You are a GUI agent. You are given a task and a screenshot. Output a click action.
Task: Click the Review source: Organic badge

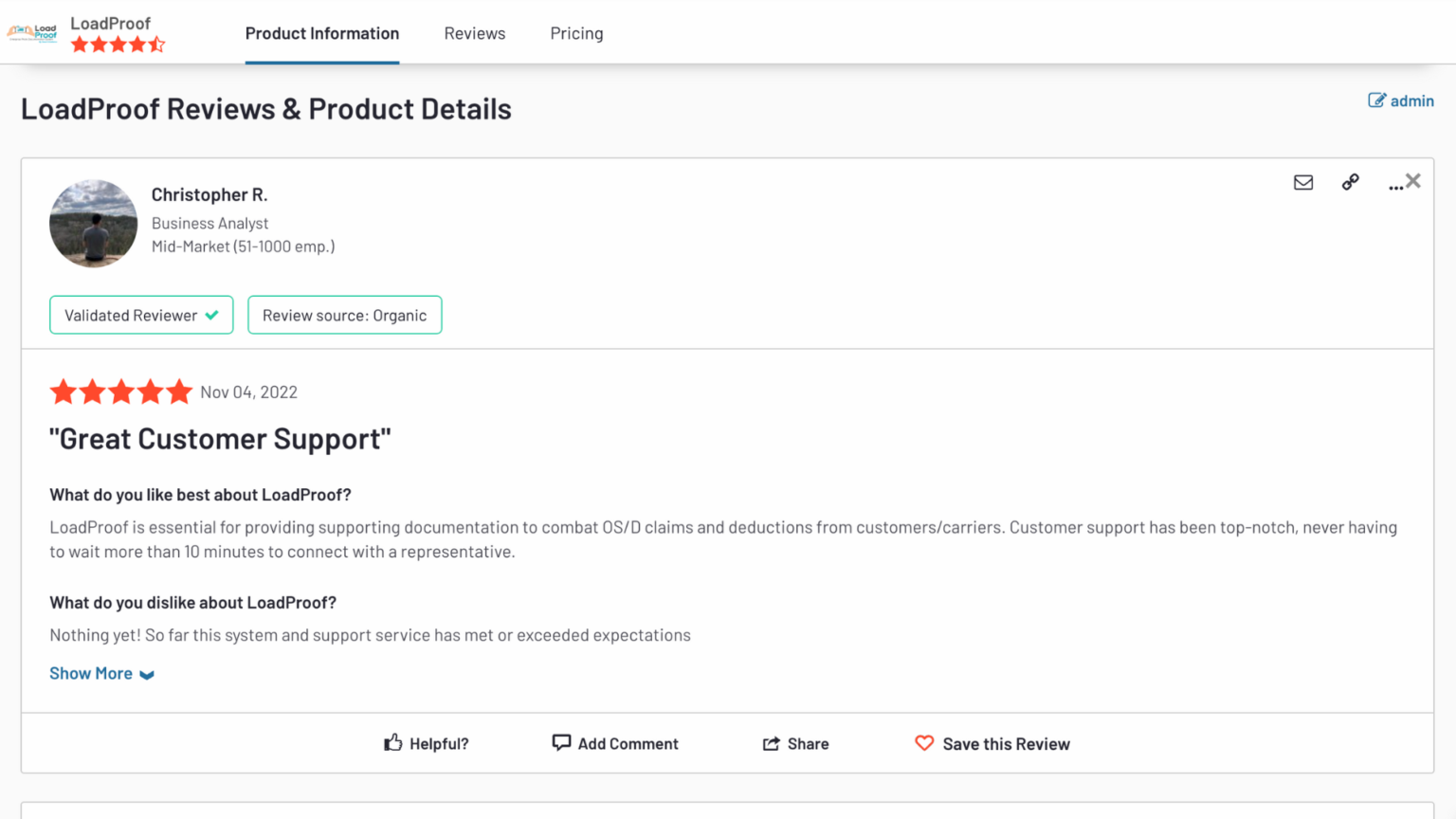pyautogui.click(x=345, y=315)
